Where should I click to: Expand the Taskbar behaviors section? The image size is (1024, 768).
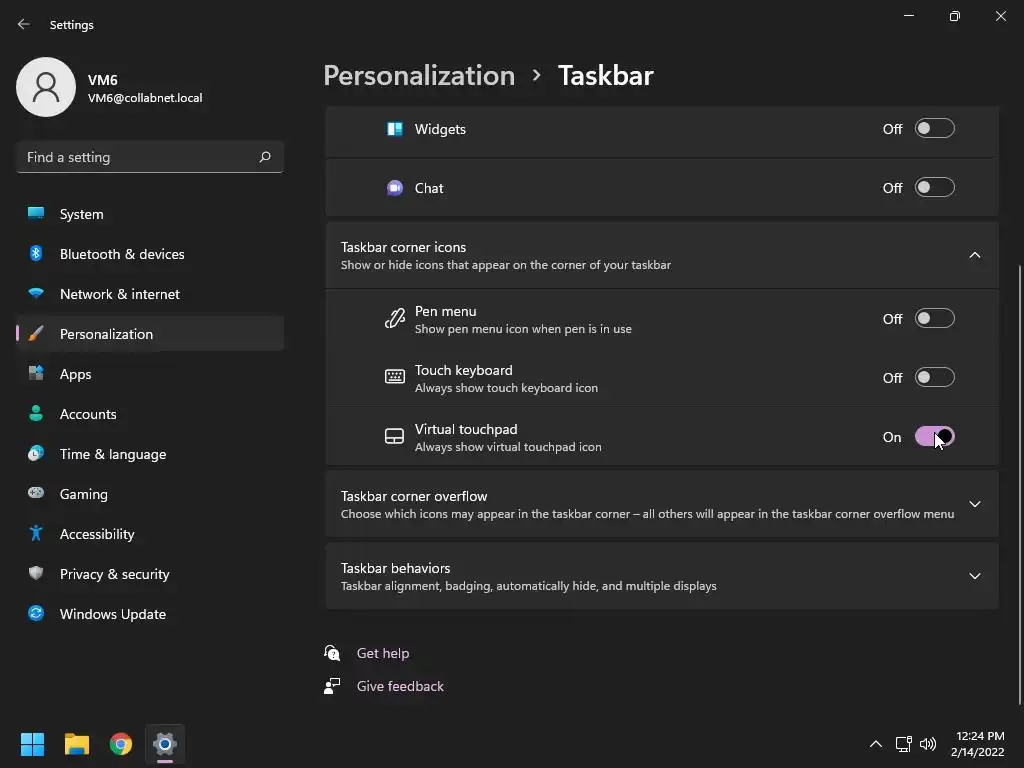[974, 576]
